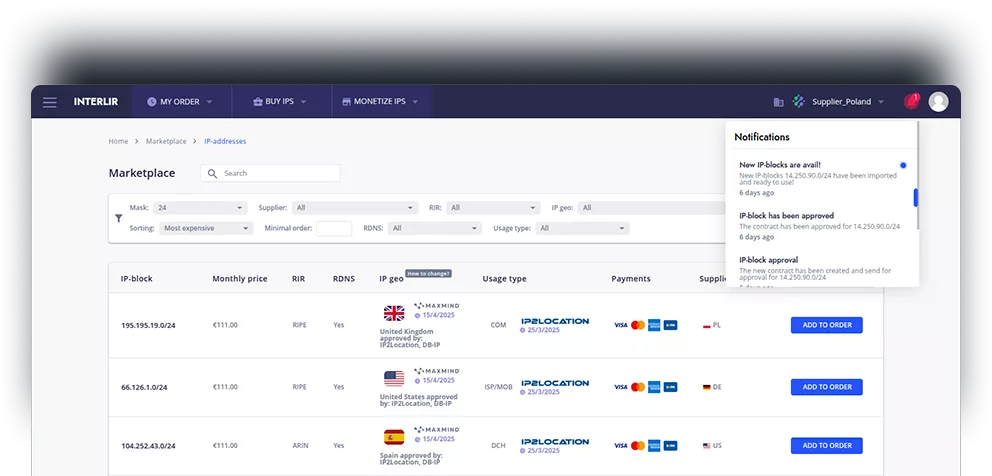This screenshot has height=476, width=992.
Task: Click the PL Poland supplier flag
Action: click(x=707, y=325)
